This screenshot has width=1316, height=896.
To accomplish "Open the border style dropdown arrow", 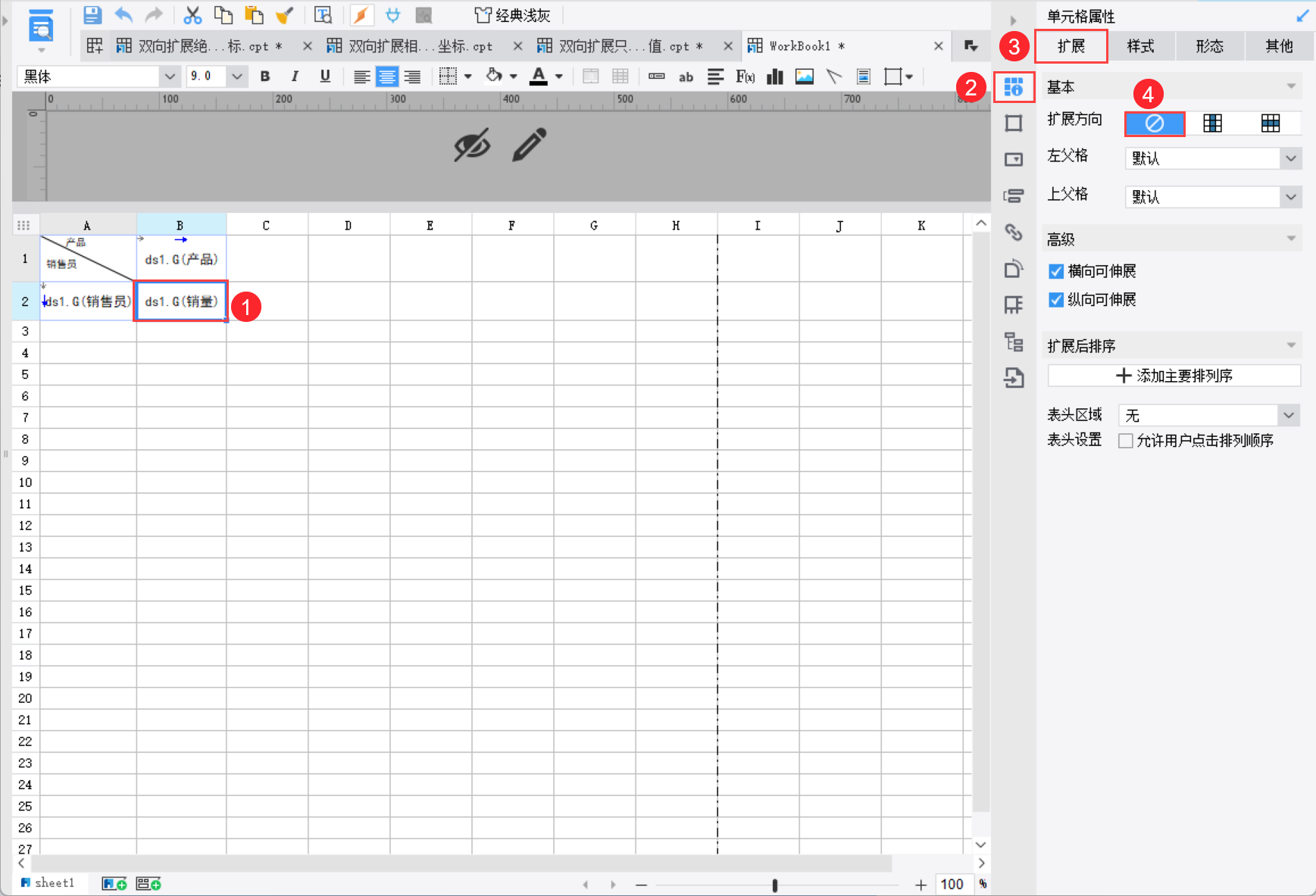I will click(x=468, y=76).
